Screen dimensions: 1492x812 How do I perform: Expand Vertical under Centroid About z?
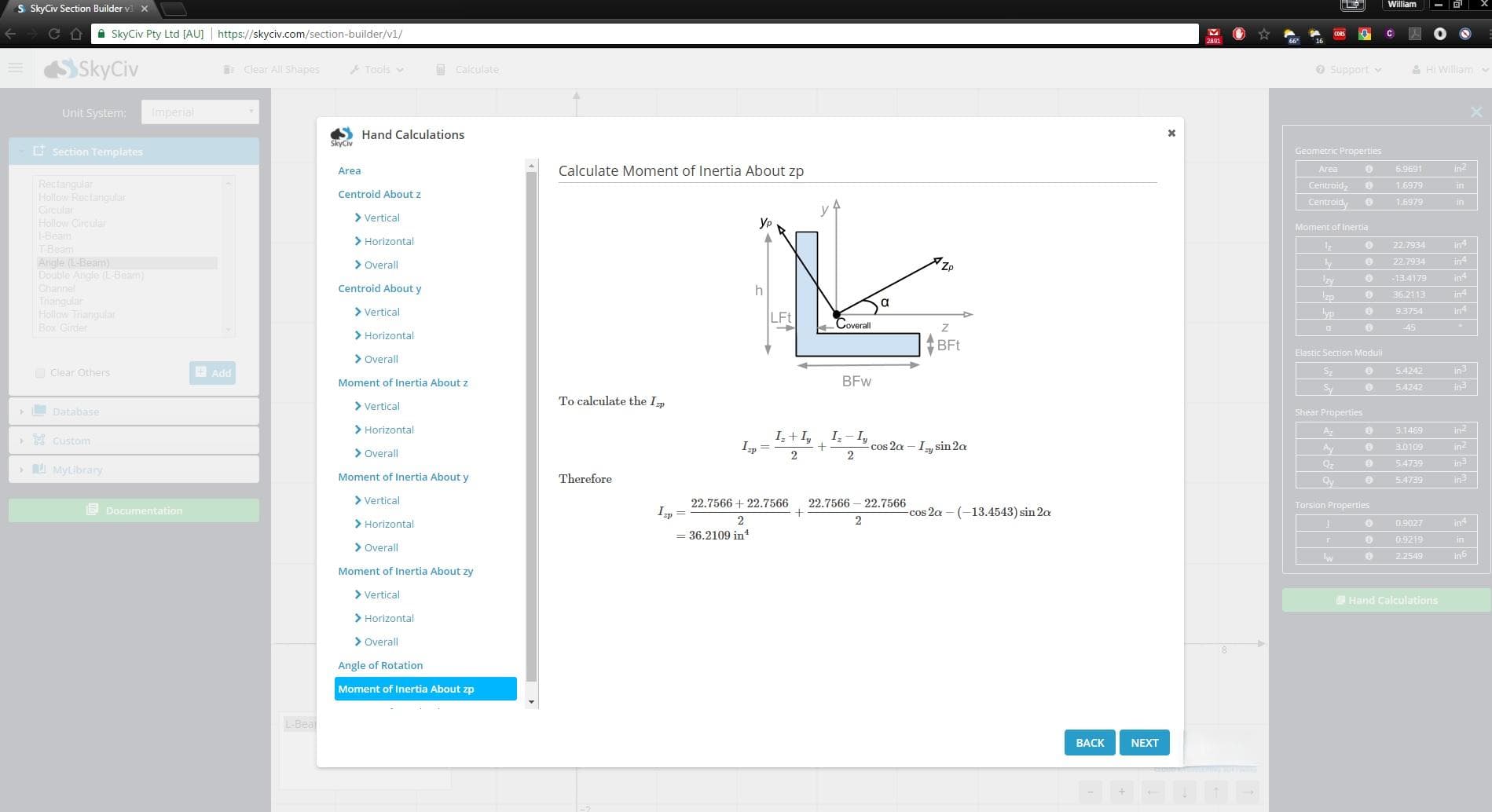coord(377,218)
